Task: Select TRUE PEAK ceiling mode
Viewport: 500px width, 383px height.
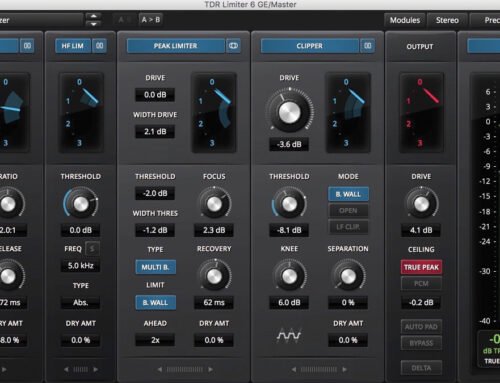Action: [x=421, y=267]
